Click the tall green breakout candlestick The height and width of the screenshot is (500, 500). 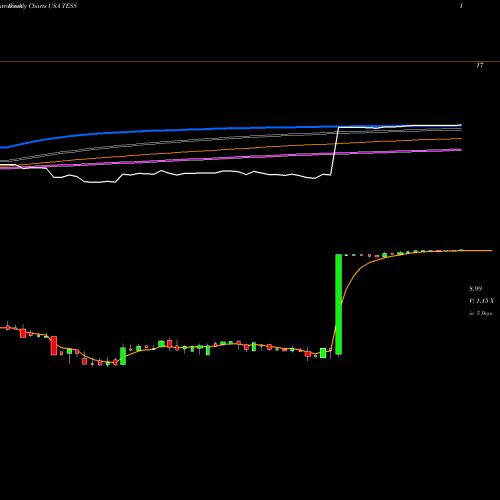coord(338,304)
